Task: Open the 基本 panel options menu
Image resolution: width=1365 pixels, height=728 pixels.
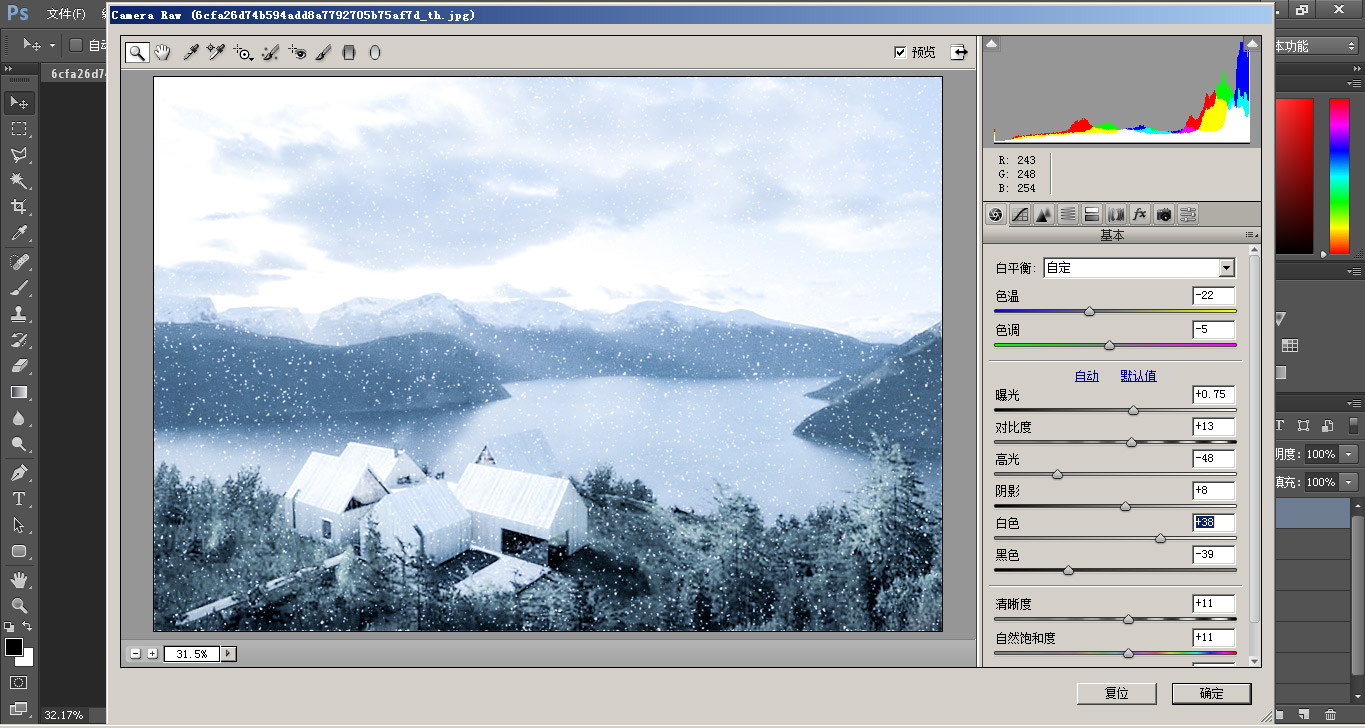Action: tap(1250, 235)
